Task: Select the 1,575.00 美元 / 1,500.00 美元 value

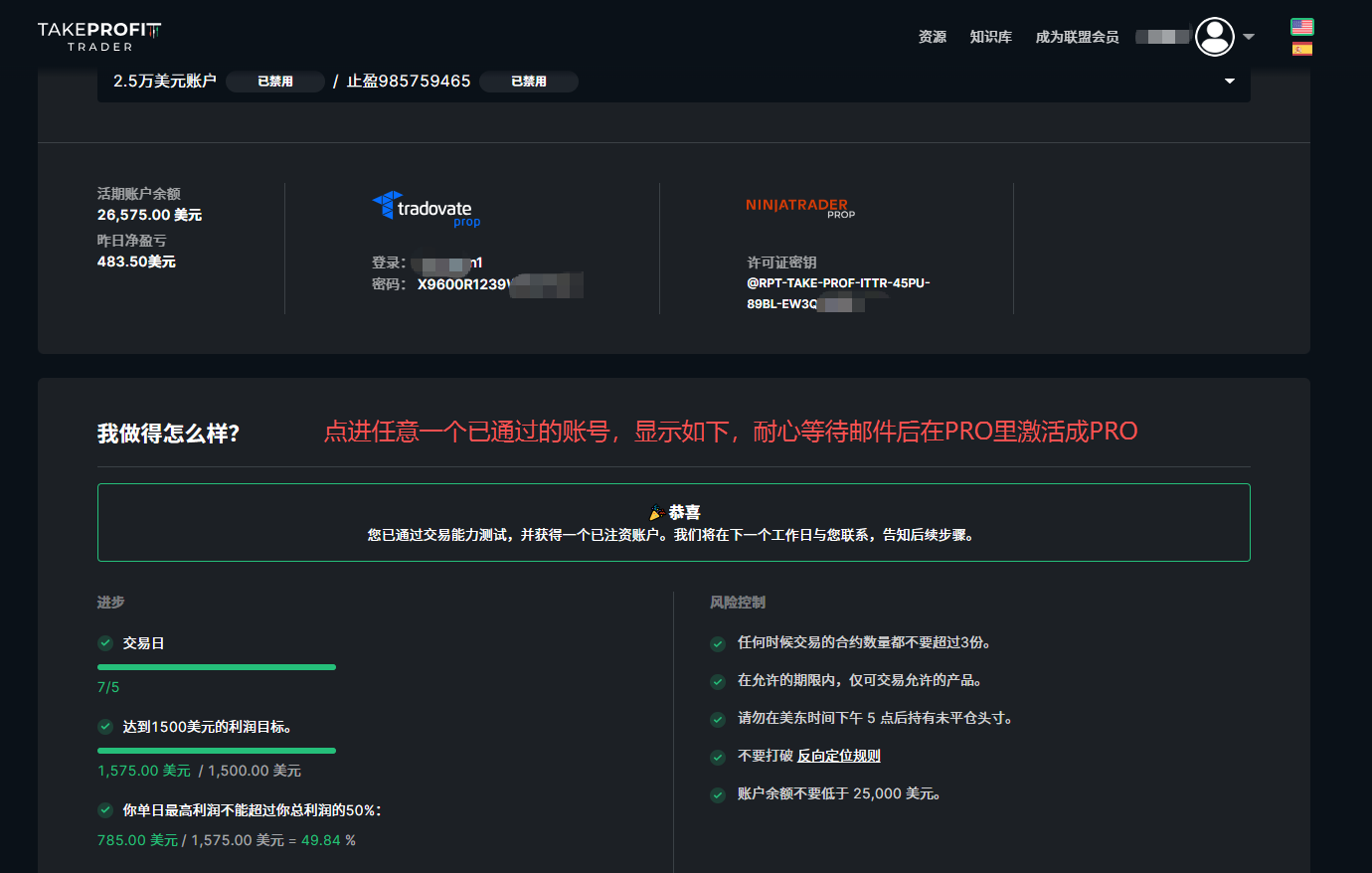Action: tap(199, 771)
